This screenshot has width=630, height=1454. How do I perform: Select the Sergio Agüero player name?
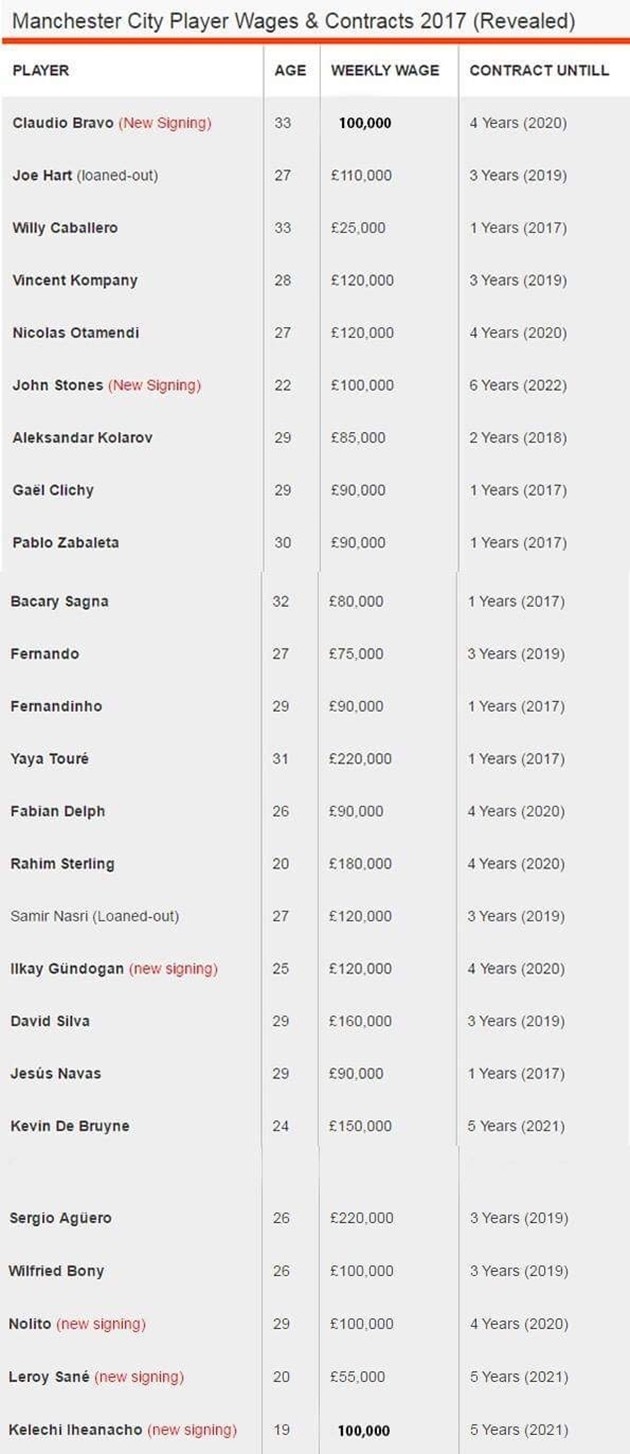60,1218
